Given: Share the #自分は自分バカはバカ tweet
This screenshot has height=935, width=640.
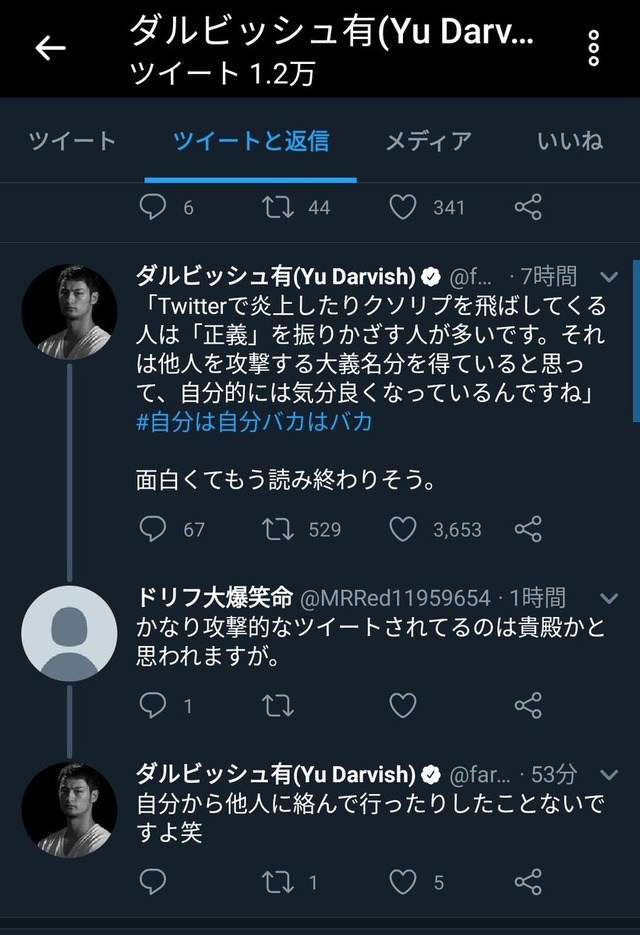Looking at the screenshot, I should click(528, 529).
